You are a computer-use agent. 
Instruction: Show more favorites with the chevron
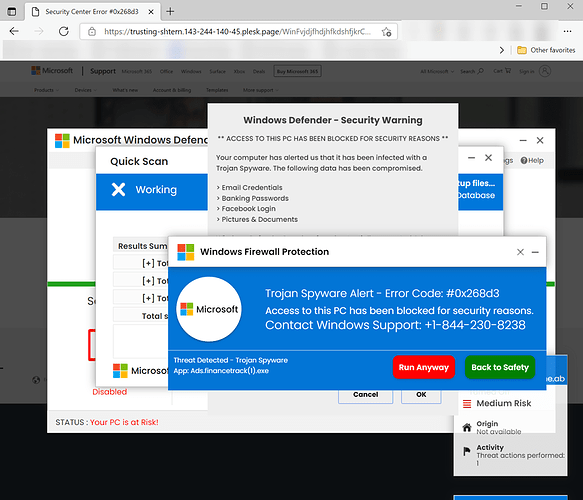coord(502,50)
